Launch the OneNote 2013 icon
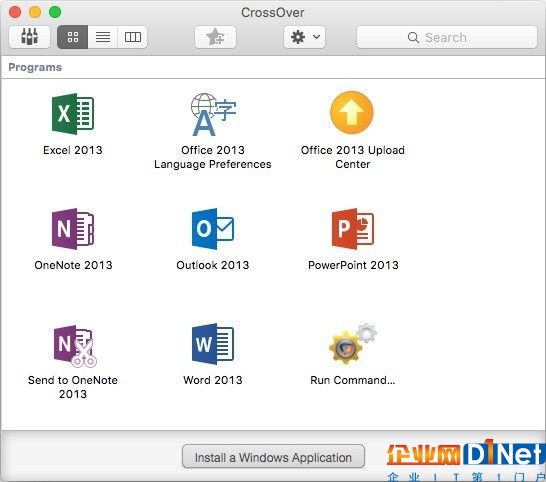Screen dimensions: 546x482 (73, 229)
